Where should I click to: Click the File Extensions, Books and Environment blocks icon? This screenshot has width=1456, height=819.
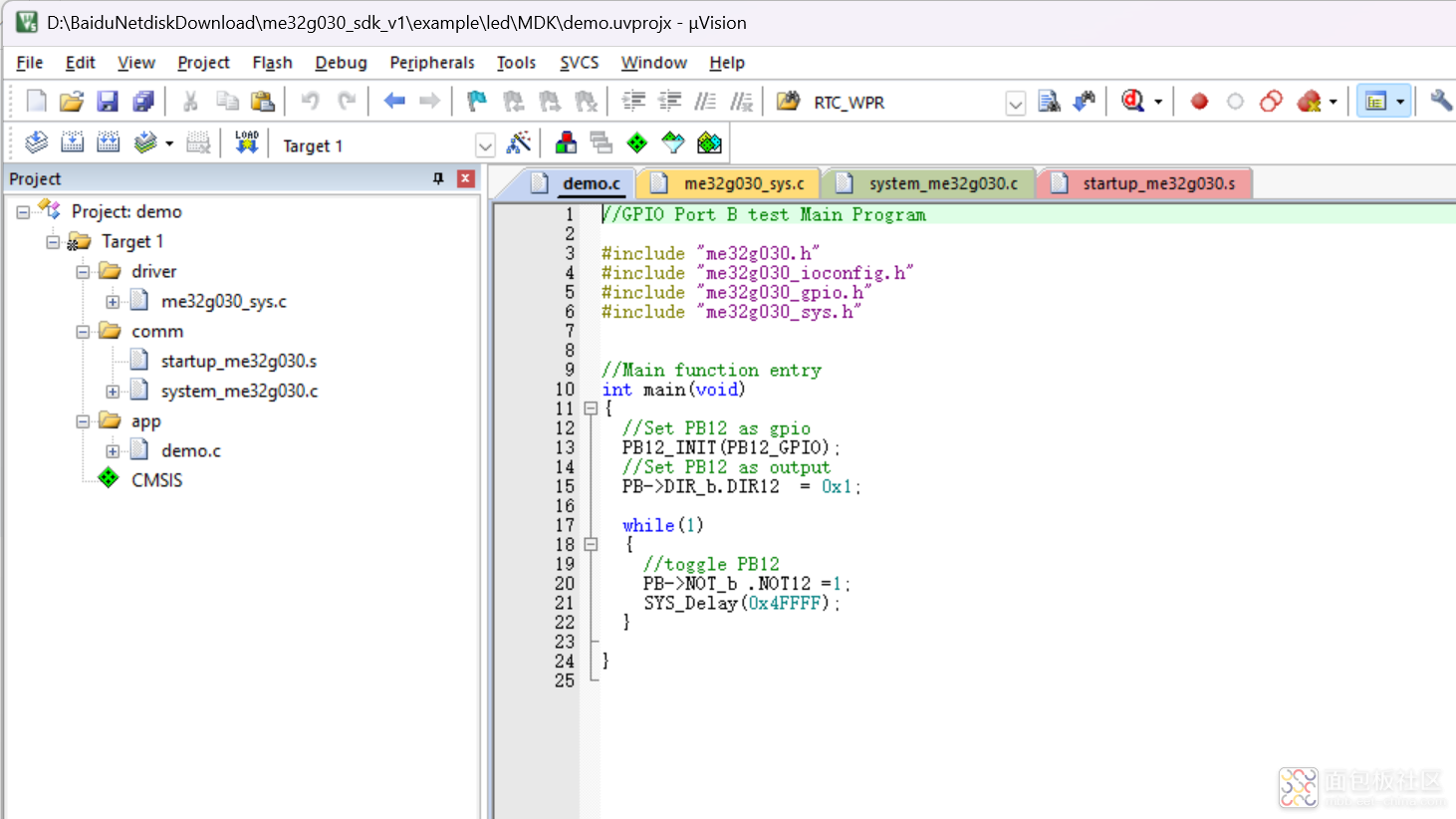tap(566, 142)
